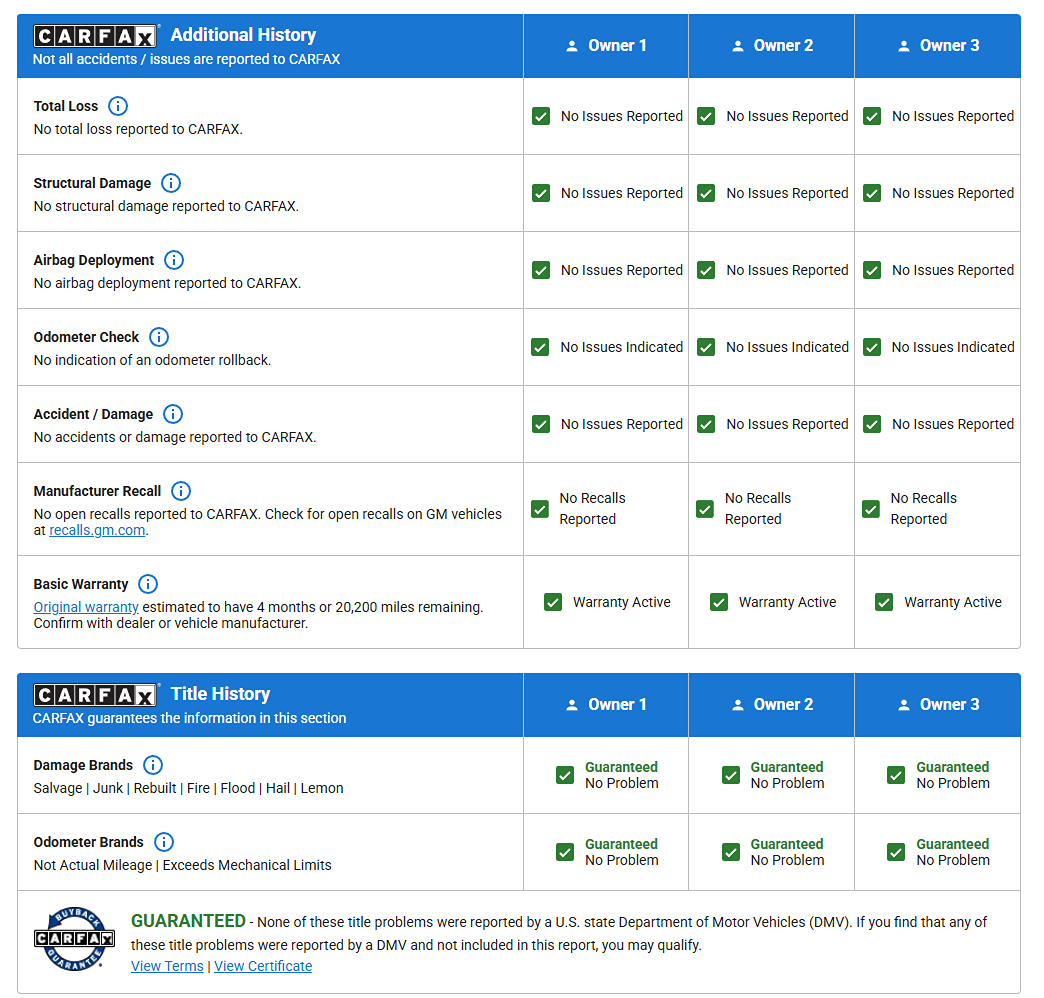This screenshot has width=1044, height=998.
Task: Click the Basic Warranty info icon
Action: [x=148, y=584]
